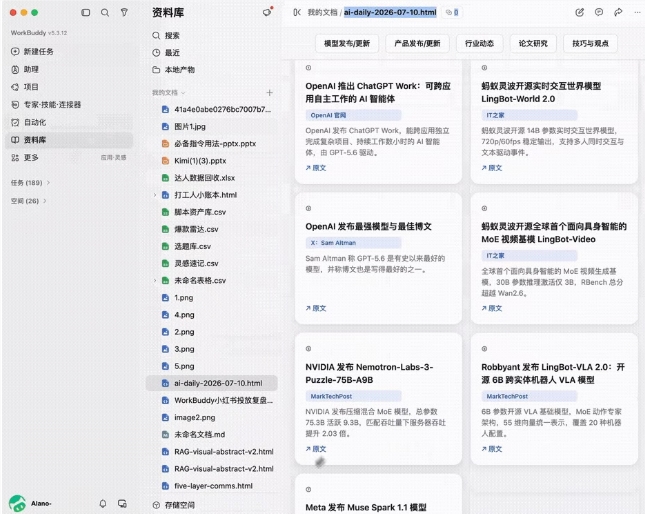Screen dimensions: 645x514
Task: Open notifications bell icon
Action: 103,503
